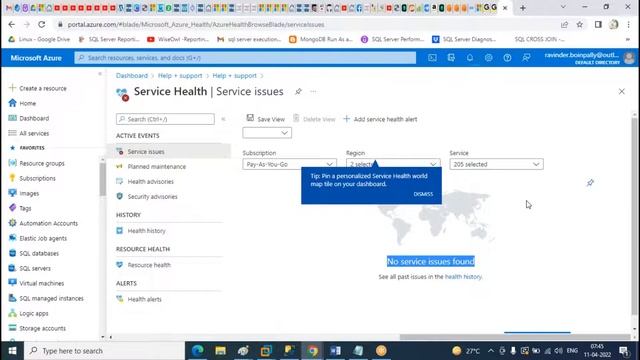Follow the health history link
This screenshot has height=360, width=640.
coord(463,277)
